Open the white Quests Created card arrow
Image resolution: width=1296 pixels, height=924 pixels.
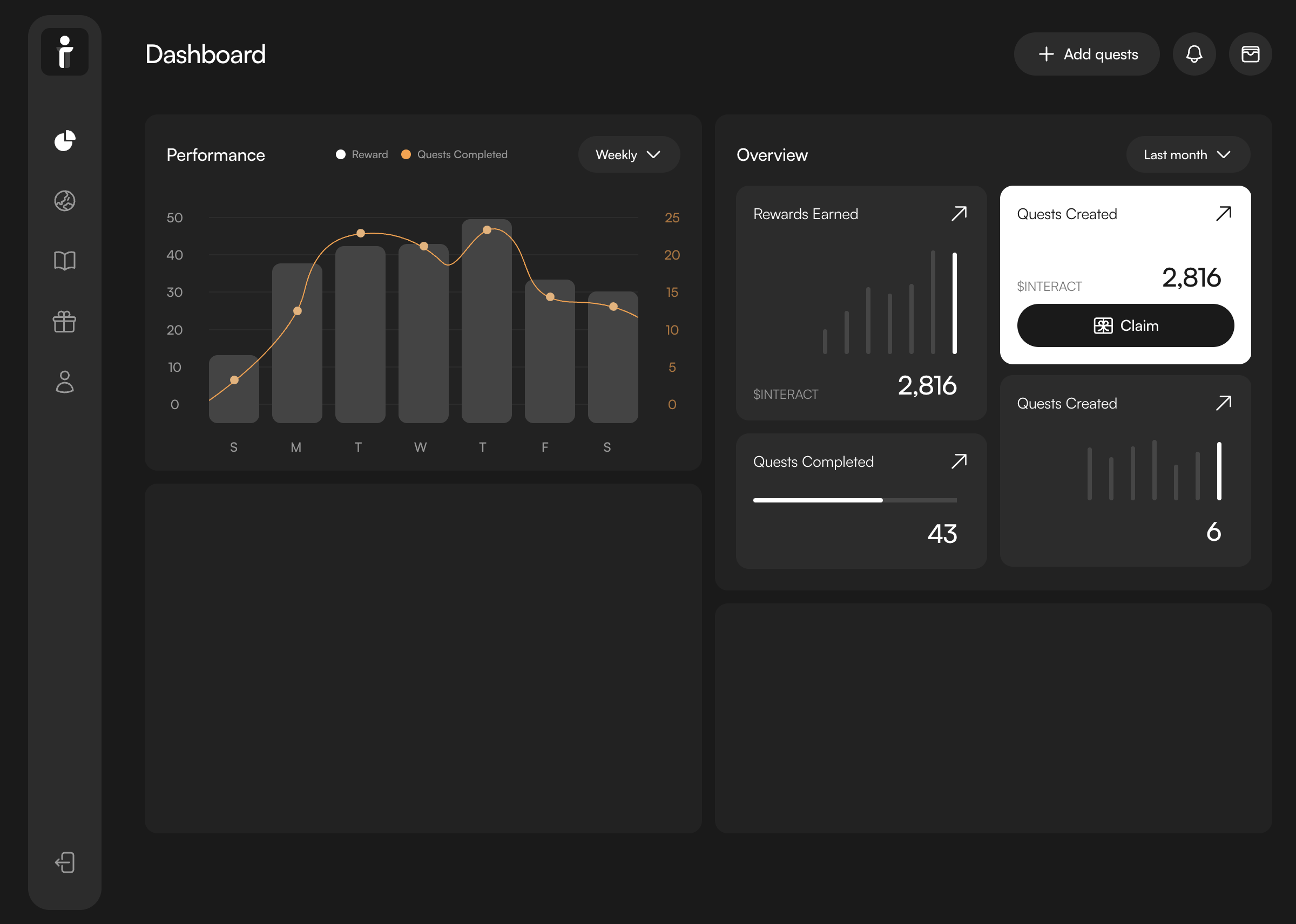coord(1223,214)
